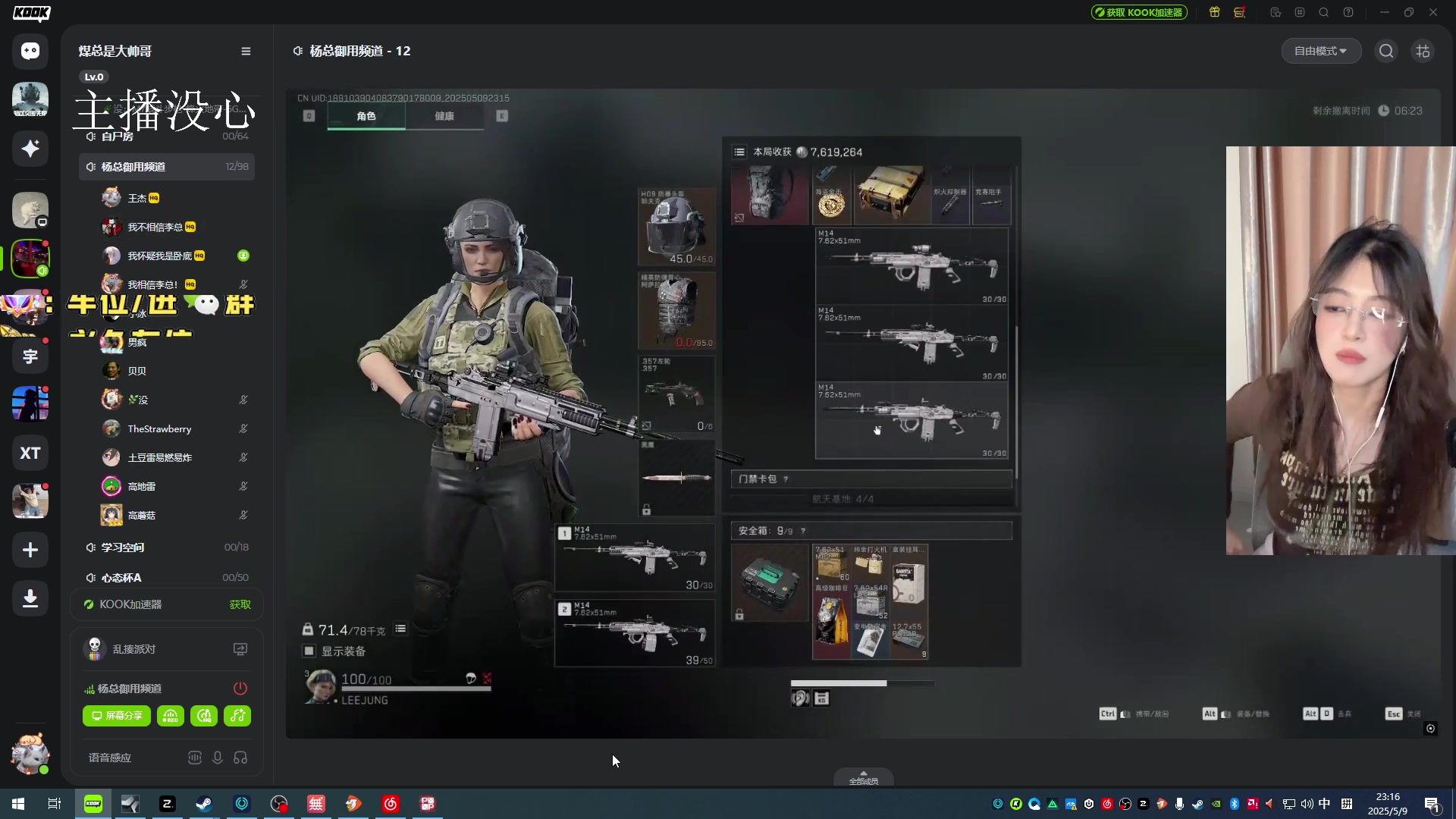The width and height of the screenshot is (1456, 819).
Task: Join the 白尸房 voice channel
Action: (x=167, y=136)
